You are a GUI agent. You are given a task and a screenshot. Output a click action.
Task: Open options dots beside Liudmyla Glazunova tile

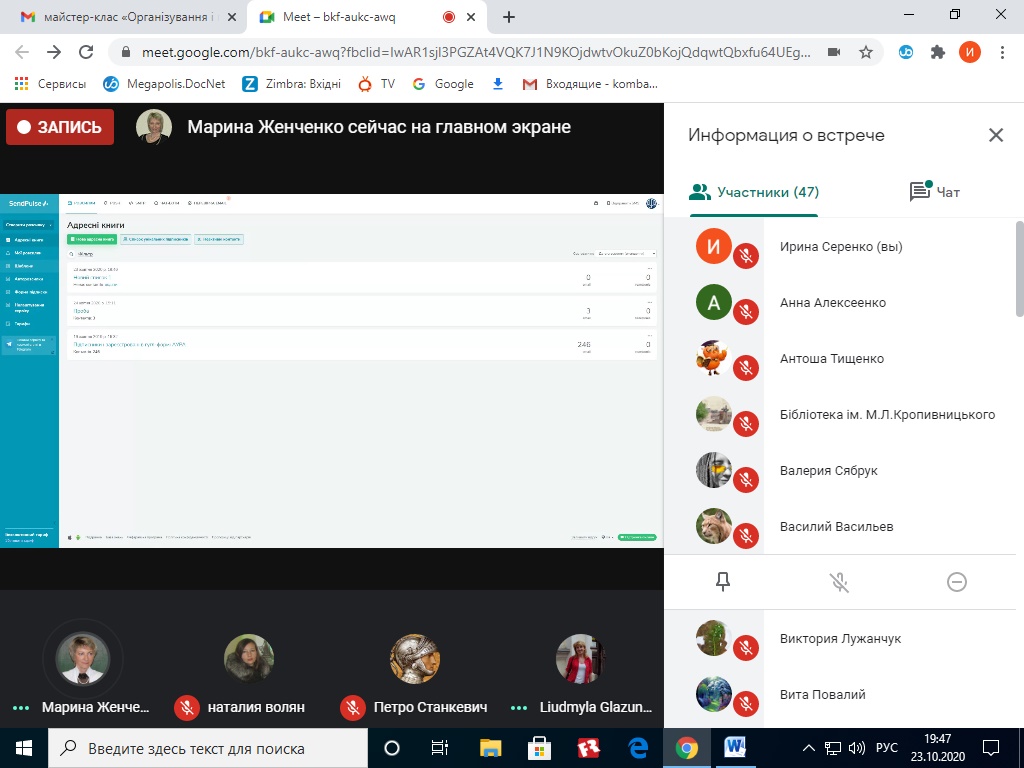pos(520,708)
